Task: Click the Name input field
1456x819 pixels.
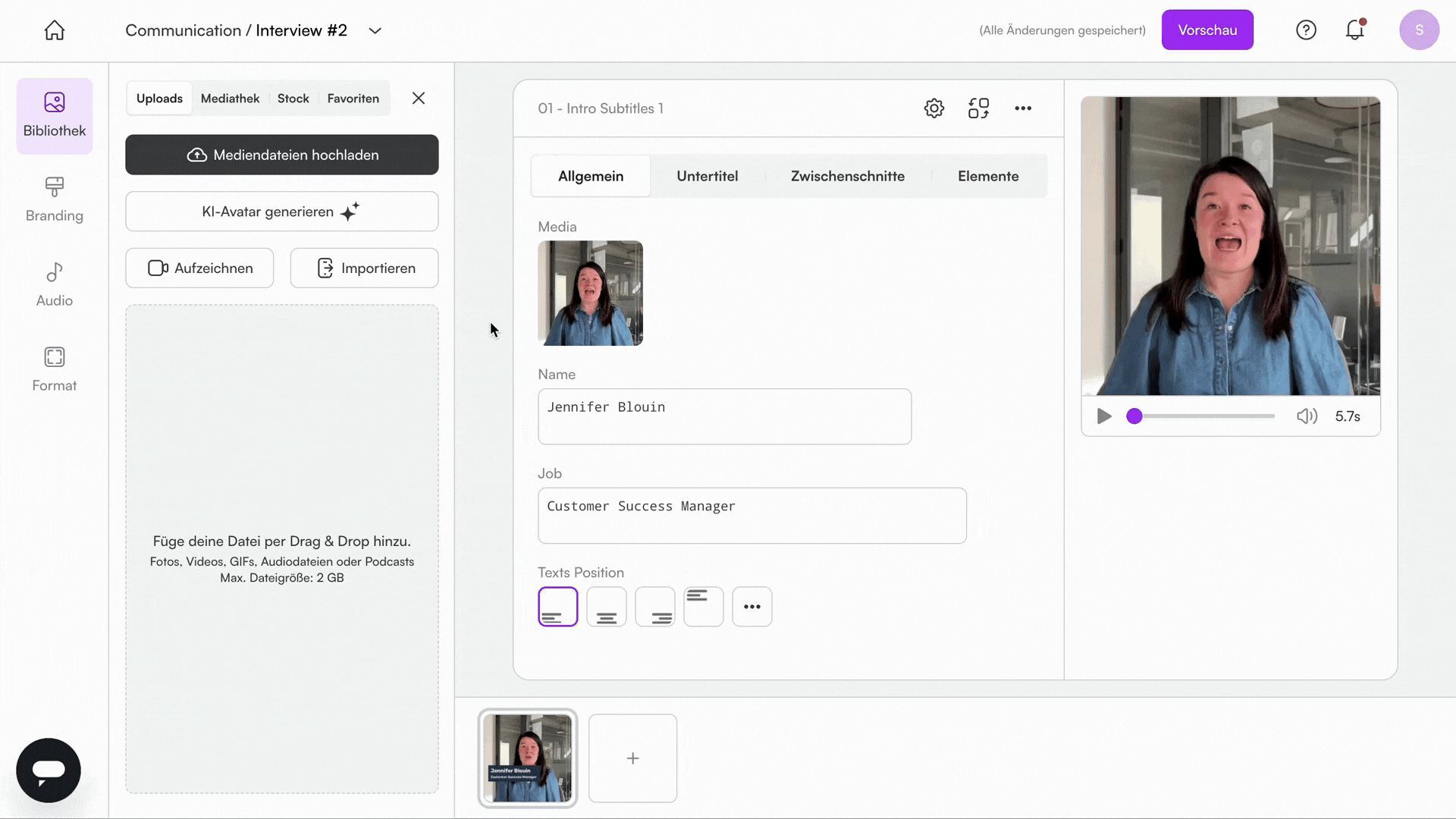Action: 725,416
